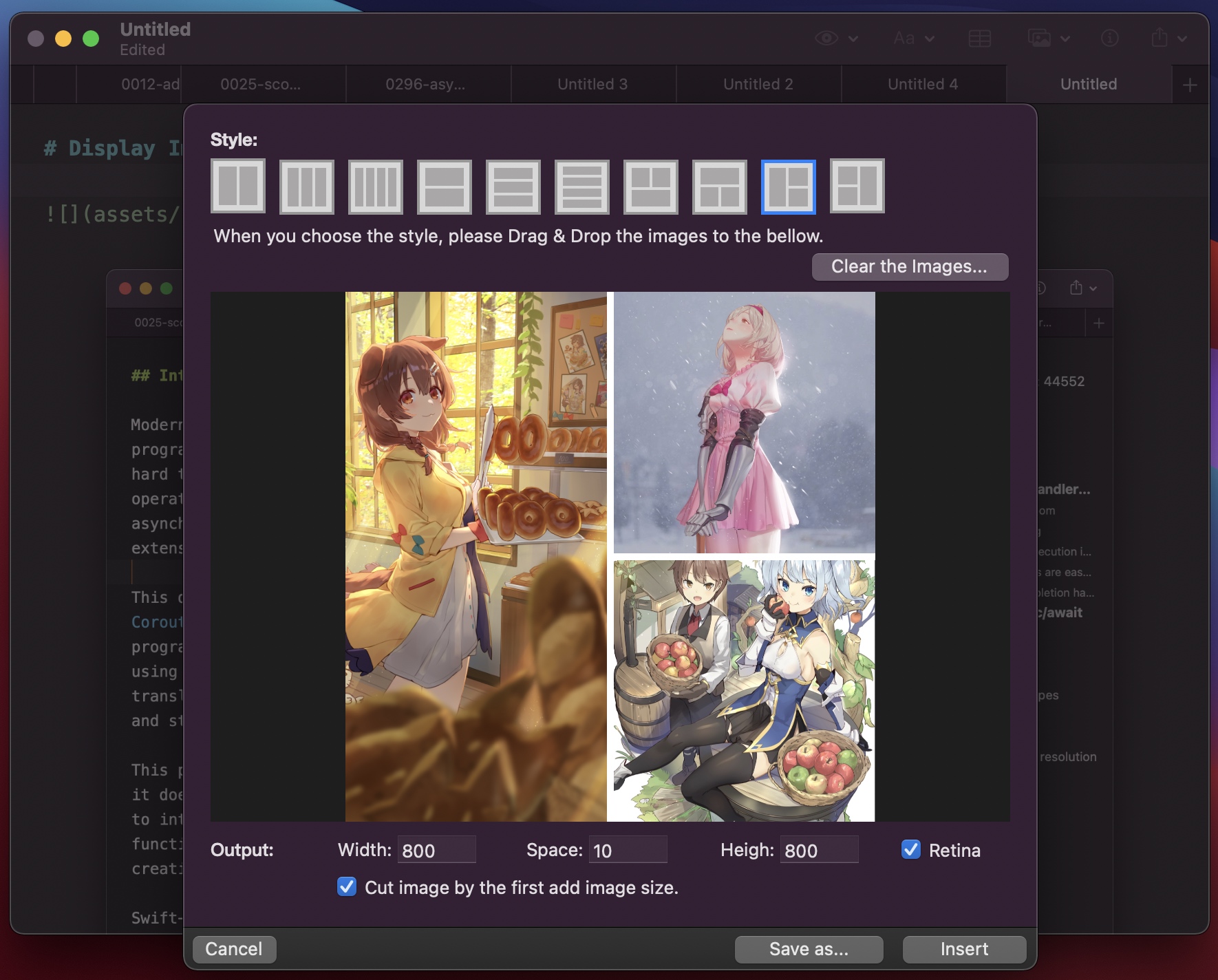The image size is (1218, 980).
Task: Click the 'resolution' text in embedded window
Action: pos(1068,756)
